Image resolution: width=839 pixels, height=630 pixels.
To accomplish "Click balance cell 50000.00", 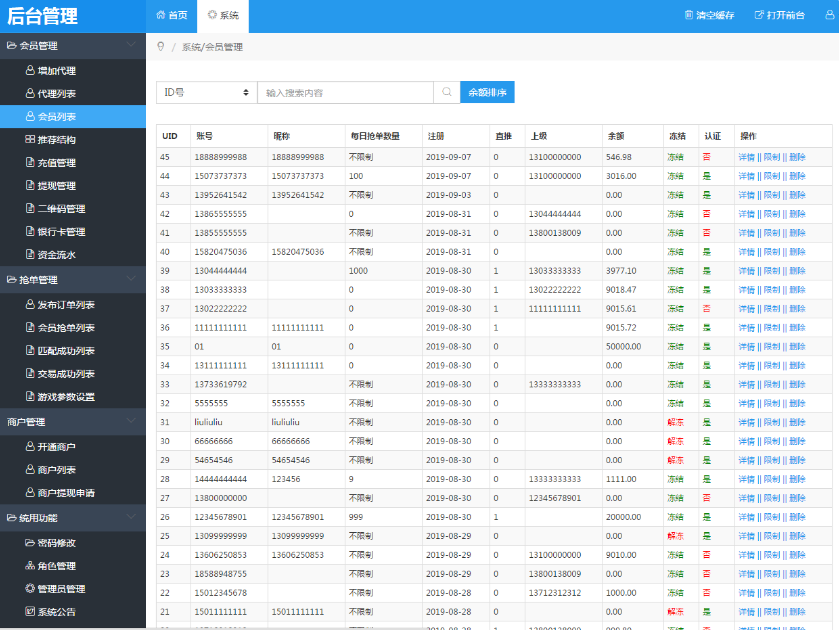I will pos(623,346).
